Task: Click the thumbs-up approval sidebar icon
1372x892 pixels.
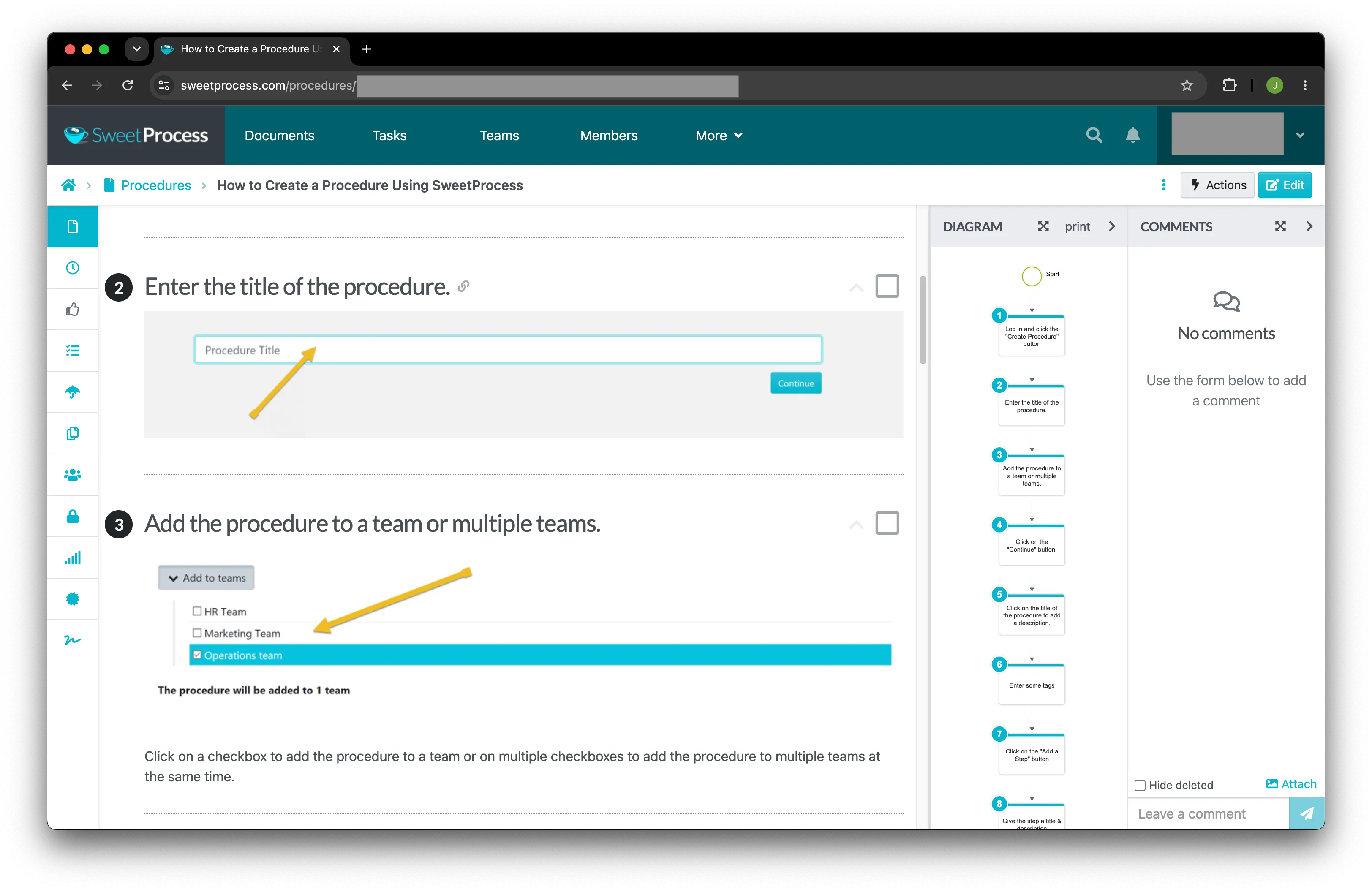Action: [73, 310]
